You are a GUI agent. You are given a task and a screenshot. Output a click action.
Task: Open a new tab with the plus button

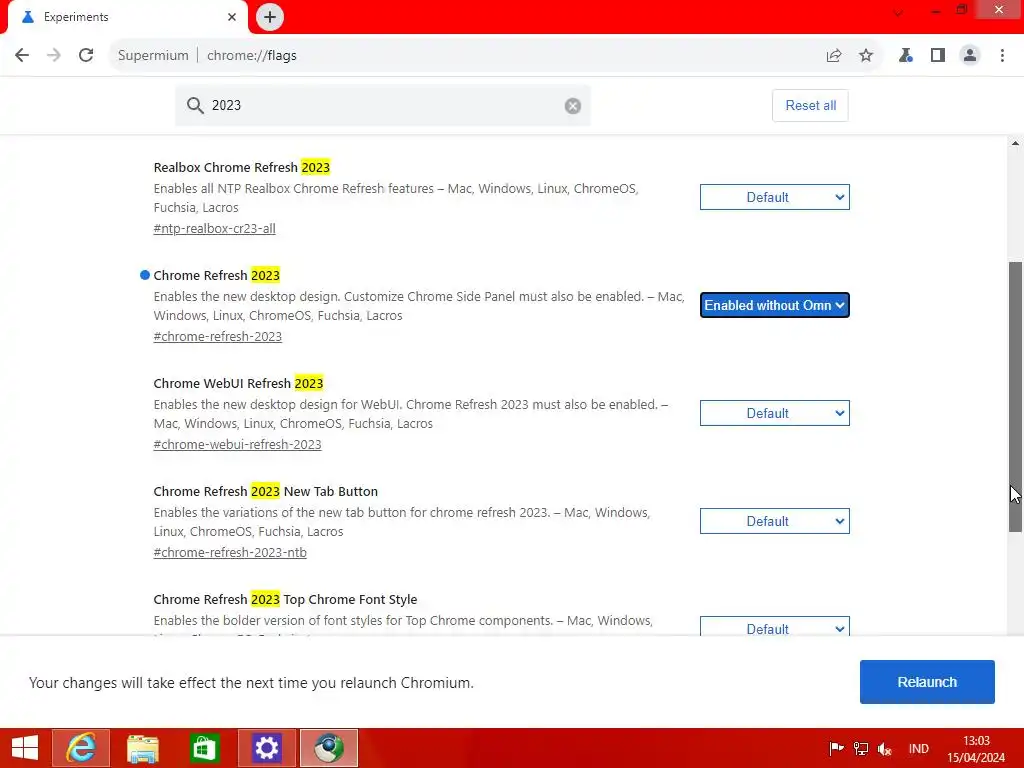click(x=270, y=17)
